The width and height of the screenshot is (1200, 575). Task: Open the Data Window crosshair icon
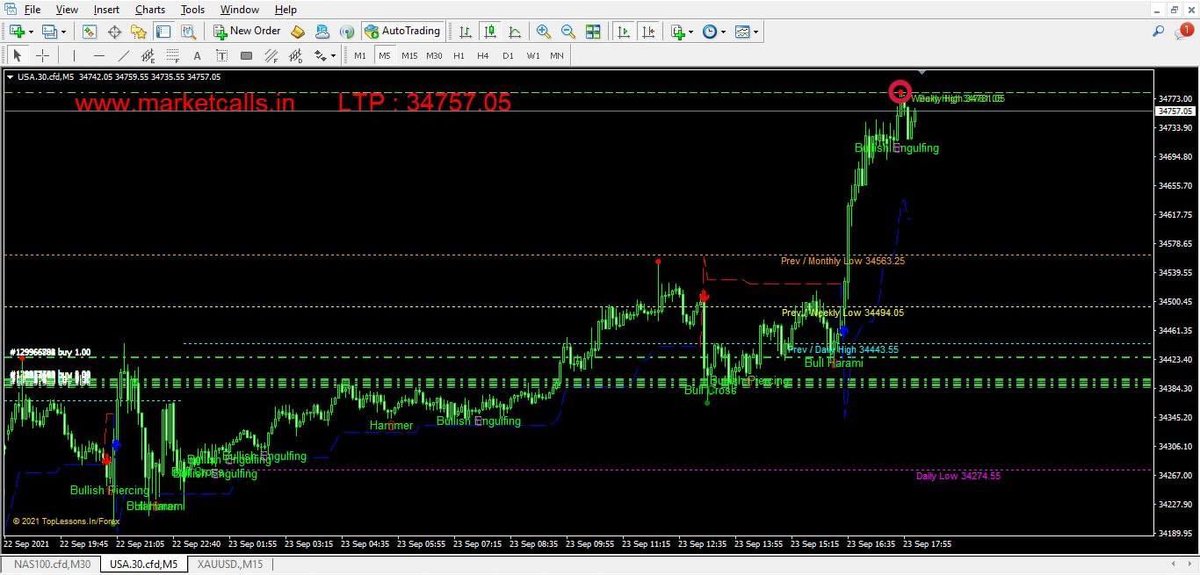point(115,31)
